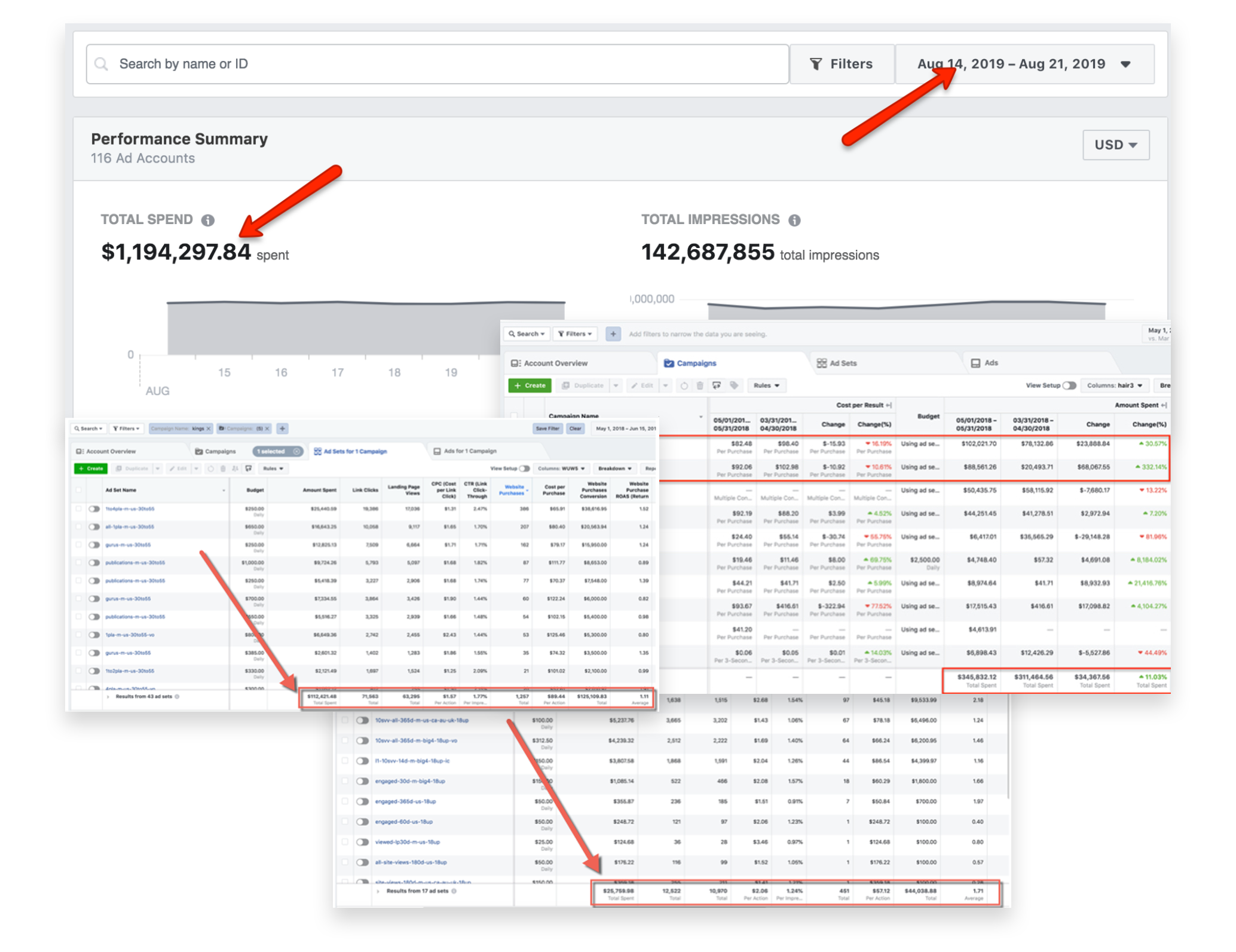The width and height of the screenshot is (1236, 952).
Task: Toggle the 1to4pla-m-us-30to55 ad set switch
Action: point(94,509)
